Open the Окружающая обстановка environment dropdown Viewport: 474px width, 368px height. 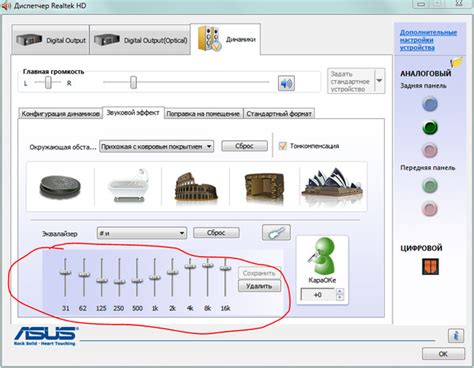(x=156, y=146)
